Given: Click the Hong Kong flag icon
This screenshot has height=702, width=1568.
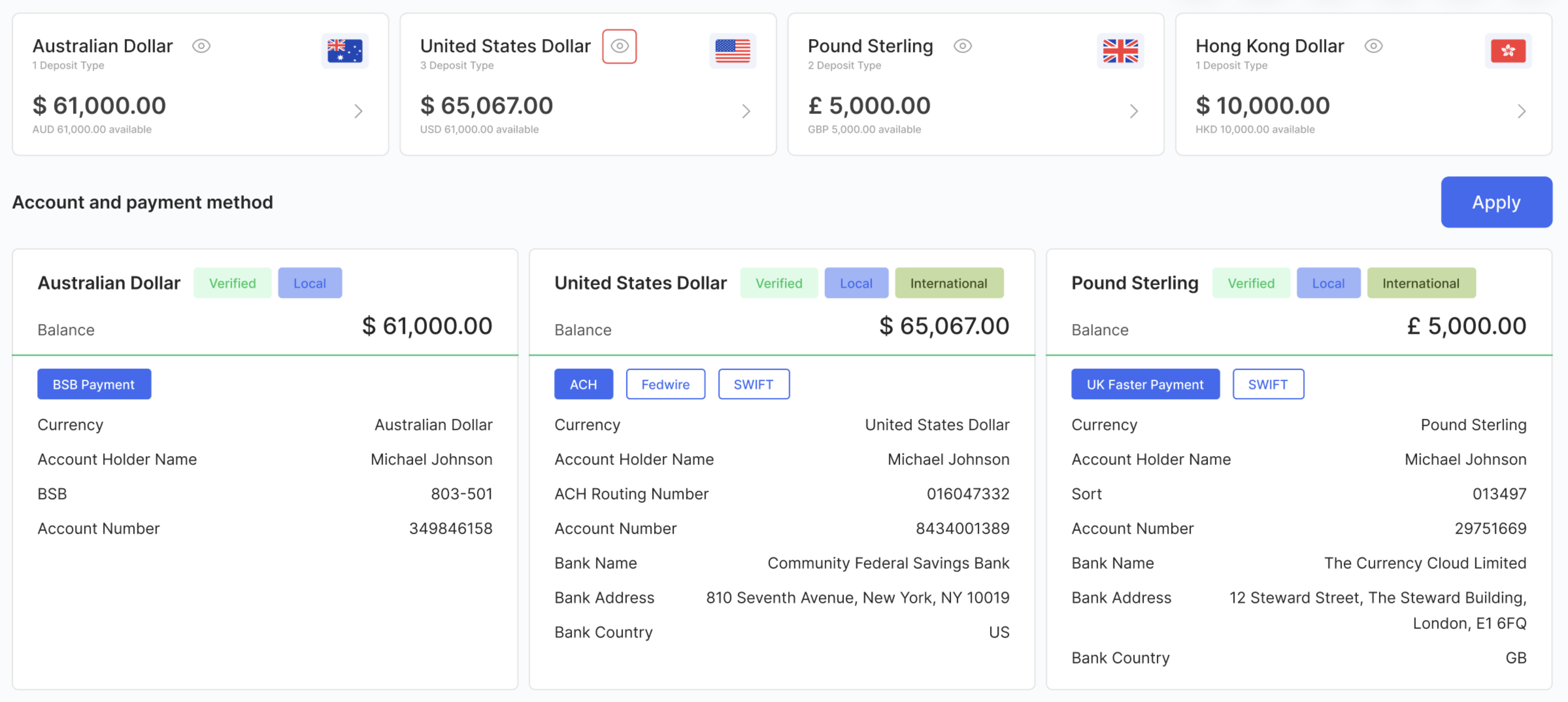Looking at the screenshot, I should pos(1508,51).
